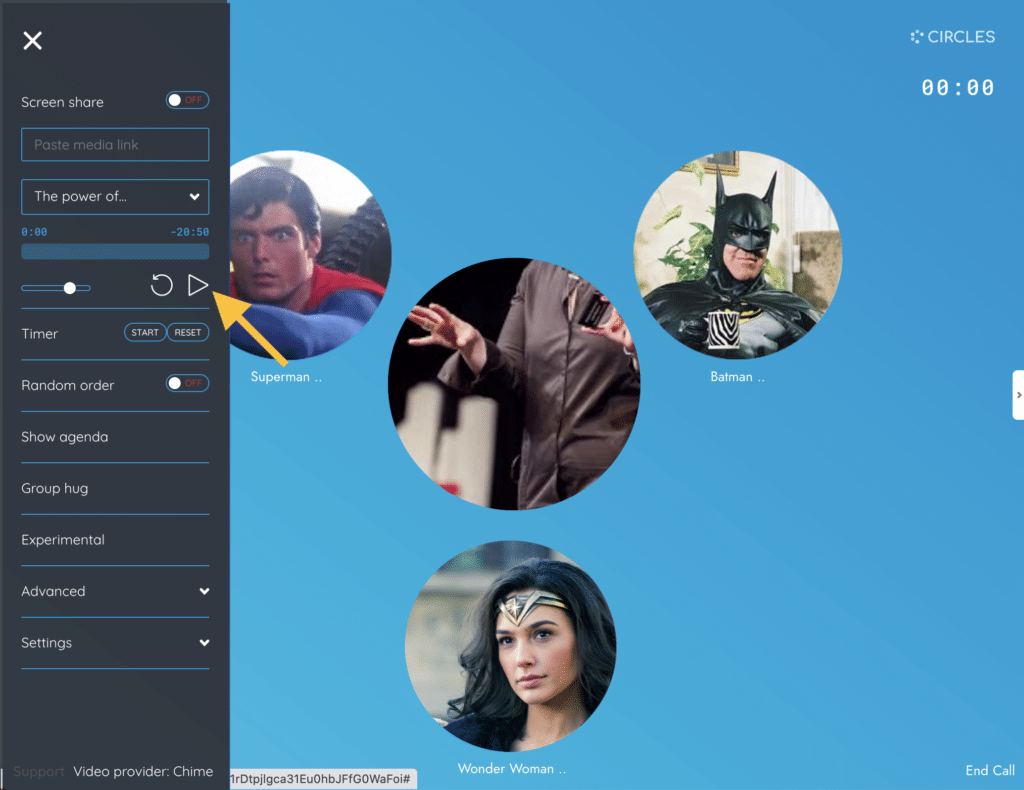1024x790 pixels.
Task: Click the Paste media link field
Action: pos(115,144)
